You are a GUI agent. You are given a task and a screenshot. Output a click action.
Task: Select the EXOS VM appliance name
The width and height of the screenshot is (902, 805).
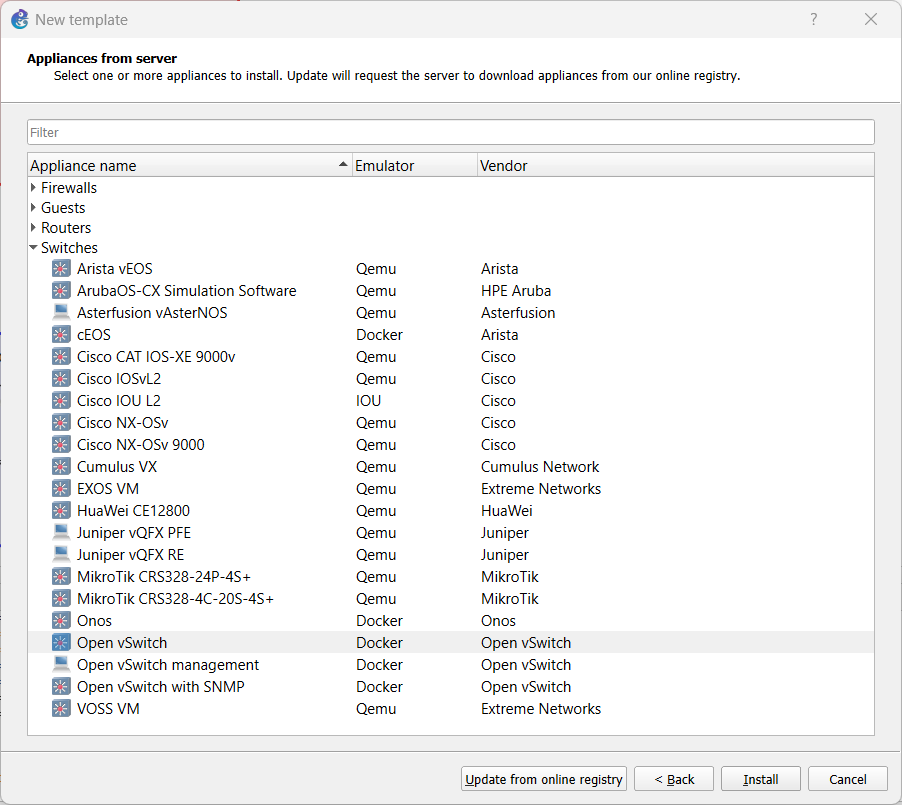click(x=108, y=489)
